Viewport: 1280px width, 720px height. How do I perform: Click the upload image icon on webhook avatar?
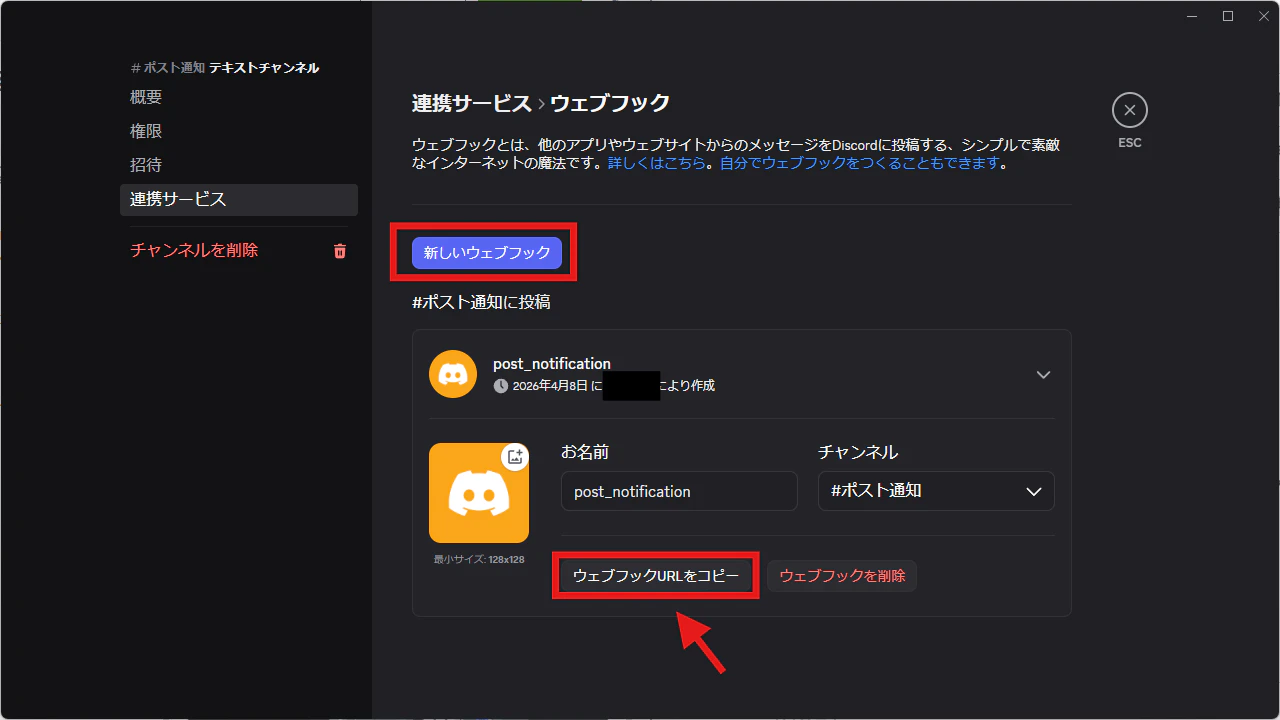[x=515, y=457]
